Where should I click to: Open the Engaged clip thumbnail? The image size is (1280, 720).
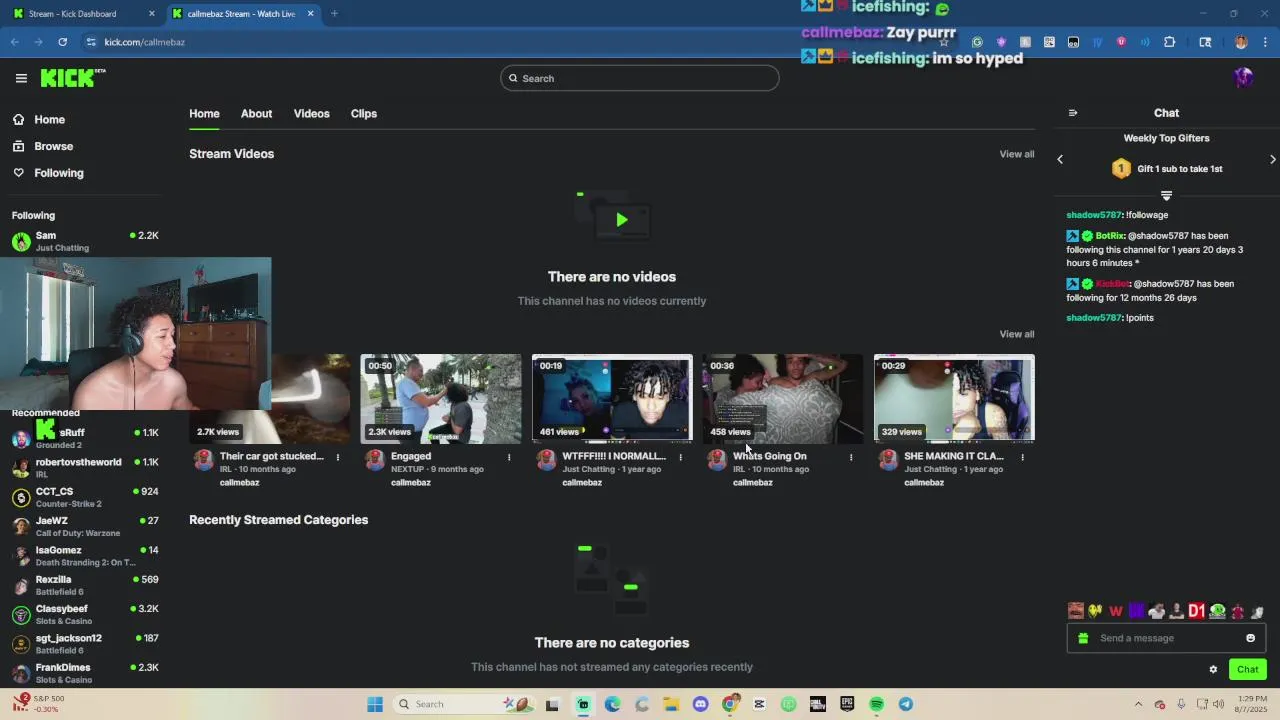point(441,398)
